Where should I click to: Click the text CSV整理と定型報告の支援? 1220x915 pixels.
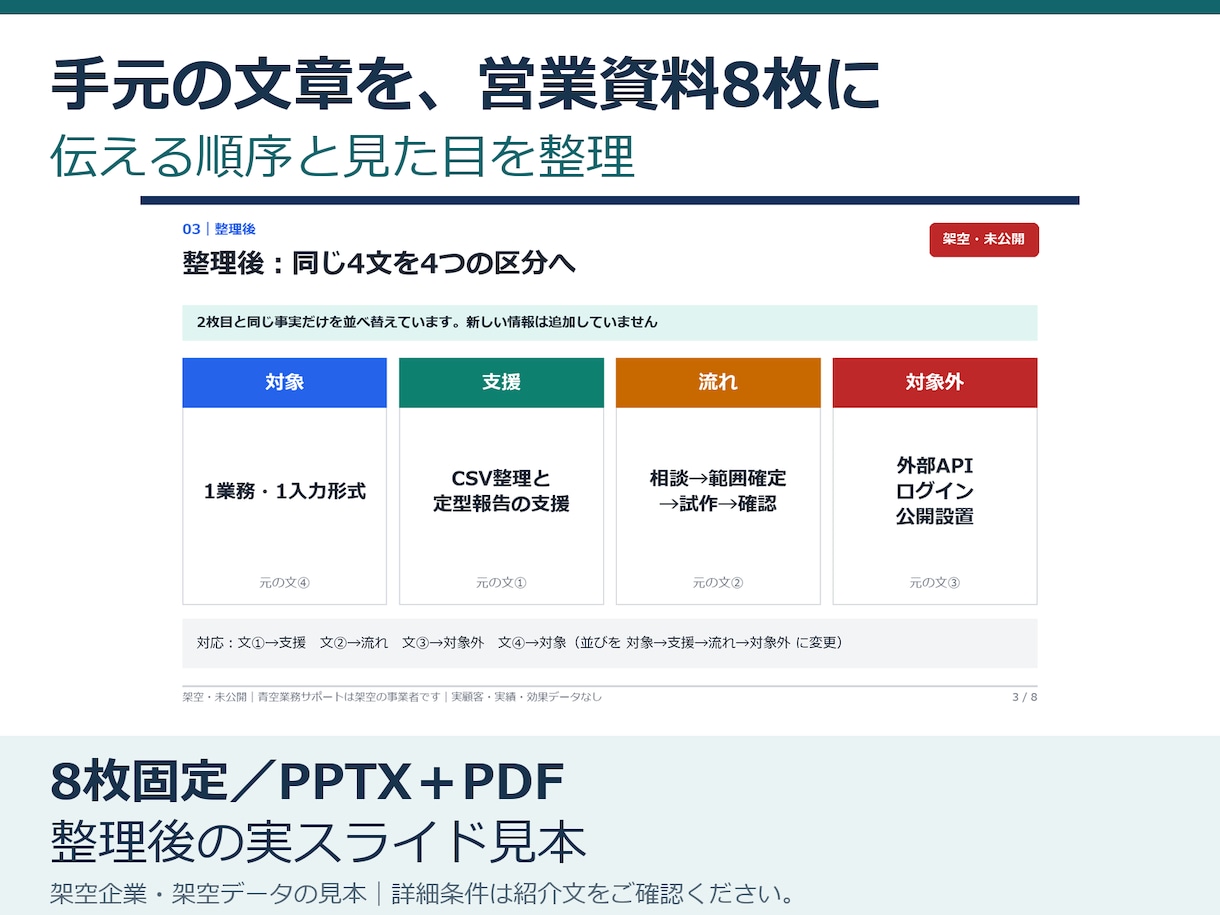coord(501,491)
